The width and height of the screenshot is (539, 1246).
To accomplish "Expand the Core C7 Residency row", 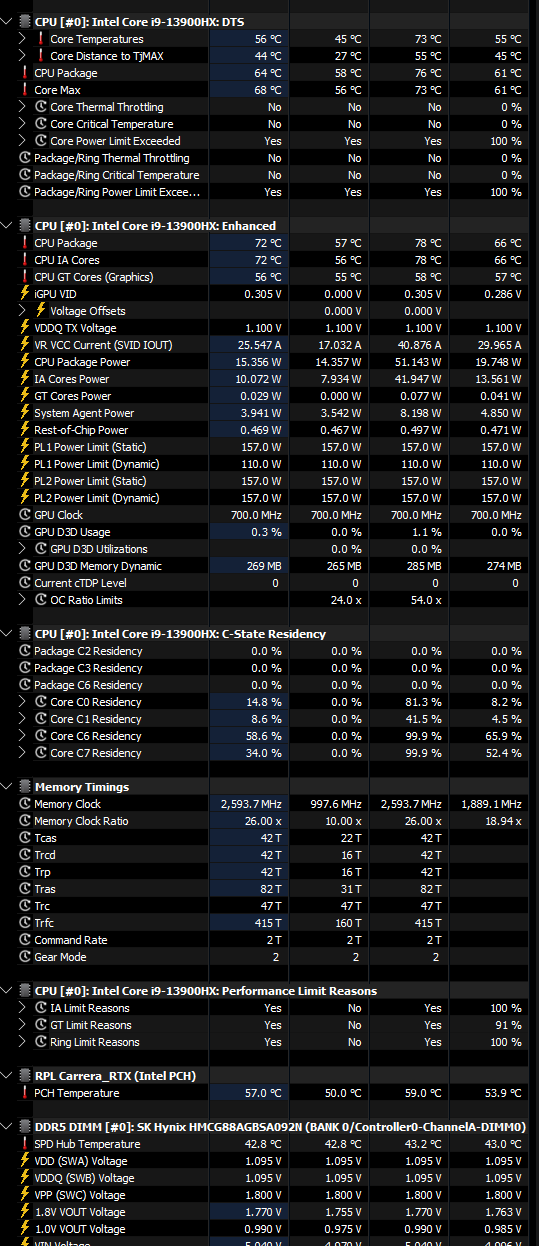I will click(24, 753).
